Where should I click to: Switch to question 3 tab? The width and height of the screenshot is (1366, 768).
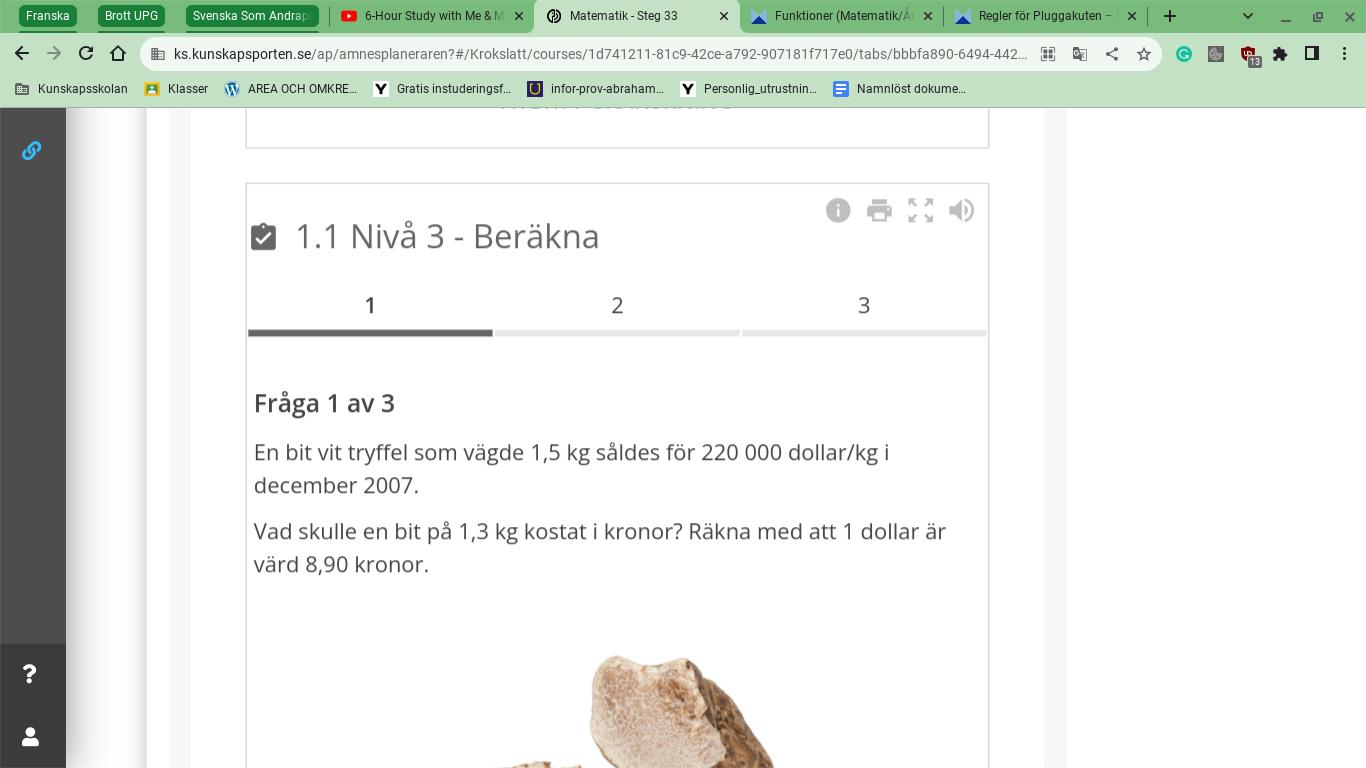(x=864, y=306)
